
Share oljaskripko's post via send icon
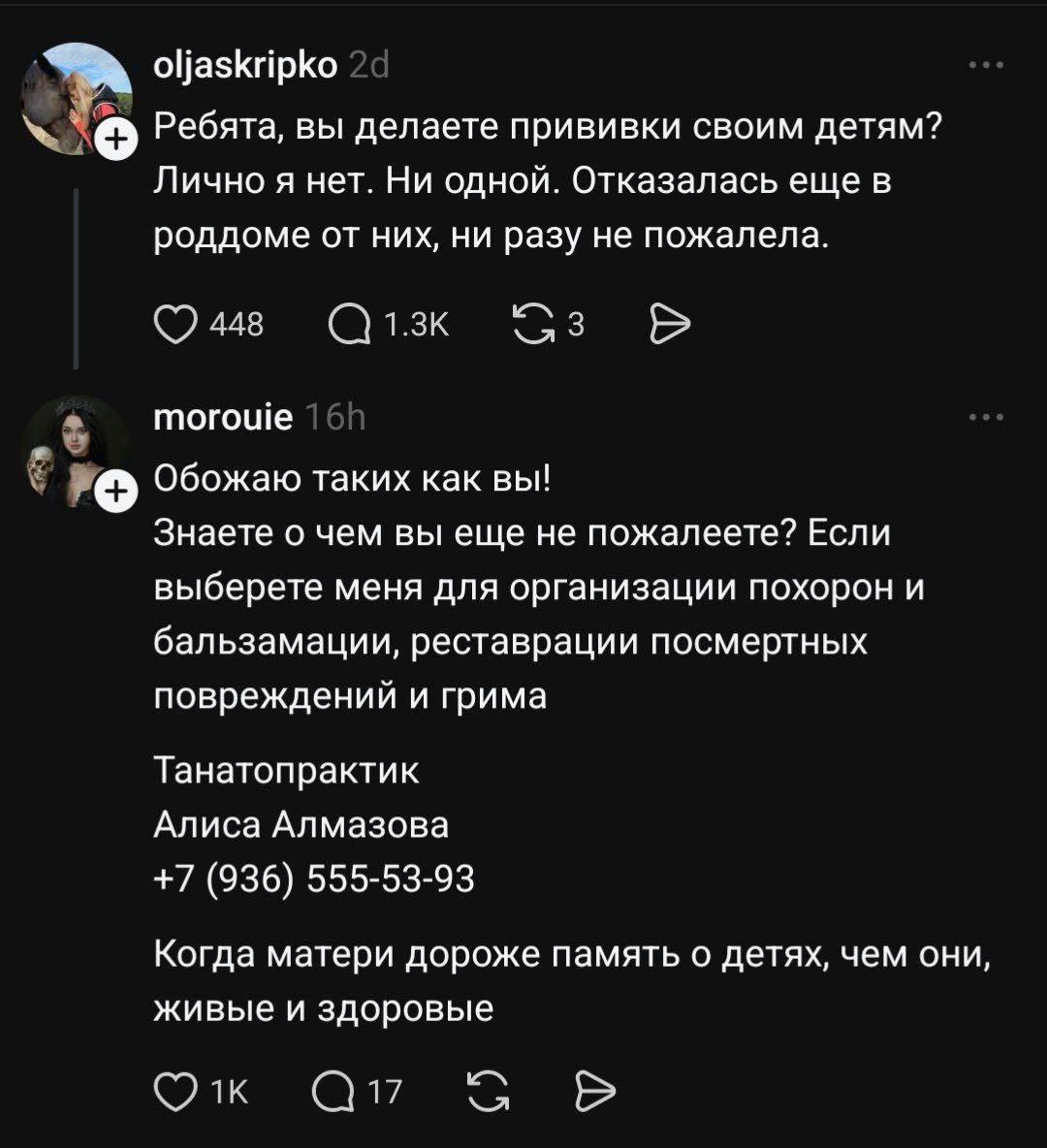[669, 325]
